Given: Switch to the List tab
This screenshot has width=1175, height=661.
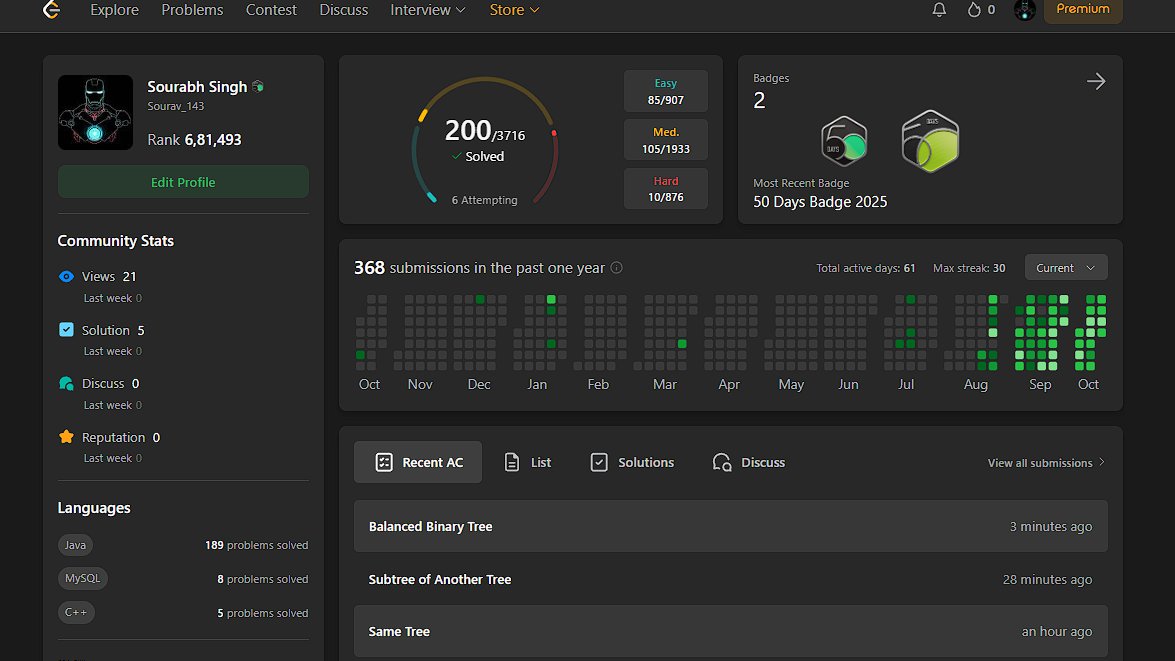Looking at the screenshot, I should [528, 462].
